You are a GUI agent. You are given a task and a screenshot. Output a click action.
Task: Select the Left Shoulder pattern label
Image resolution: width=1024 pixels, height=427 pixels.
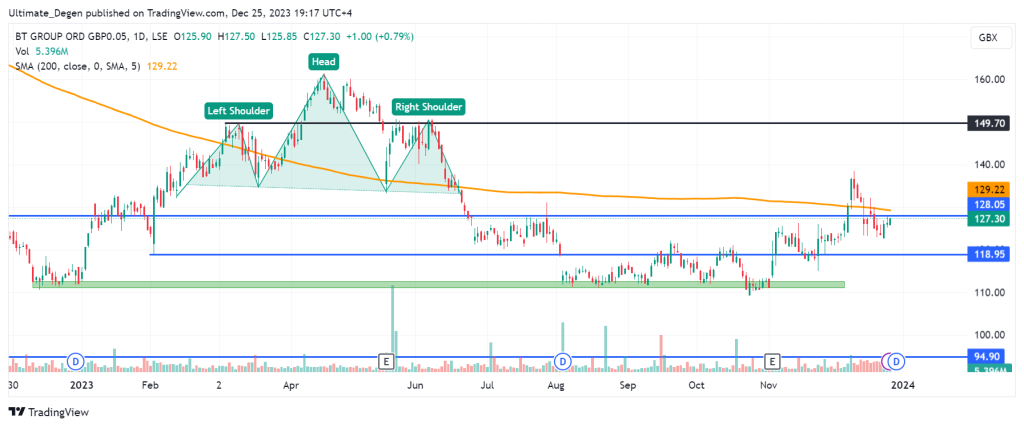(238, 111)
